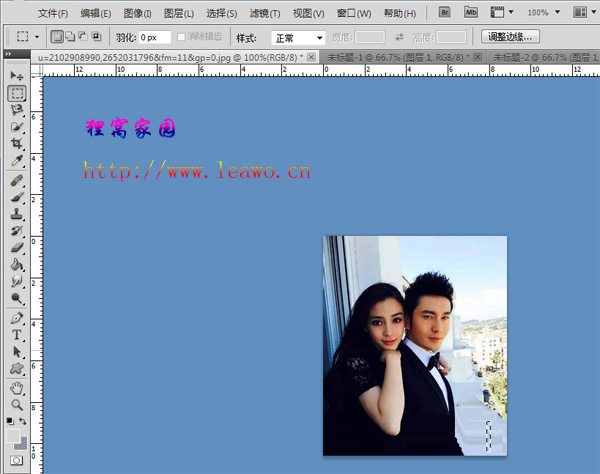Click the 狸窝家园 text on canvas

[130, 128]
